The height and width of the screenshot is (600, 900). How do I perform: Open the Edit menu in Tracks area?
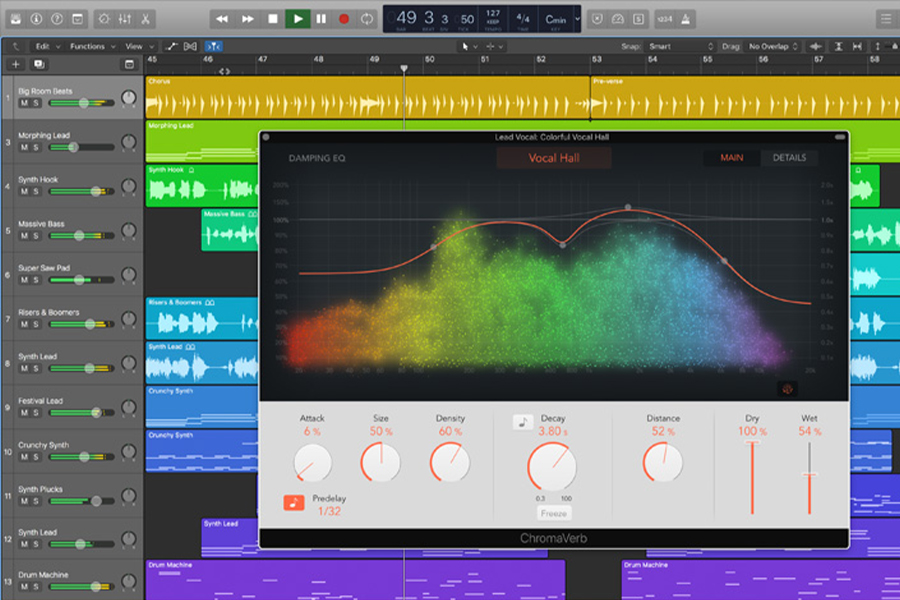[x=48, y=47]
